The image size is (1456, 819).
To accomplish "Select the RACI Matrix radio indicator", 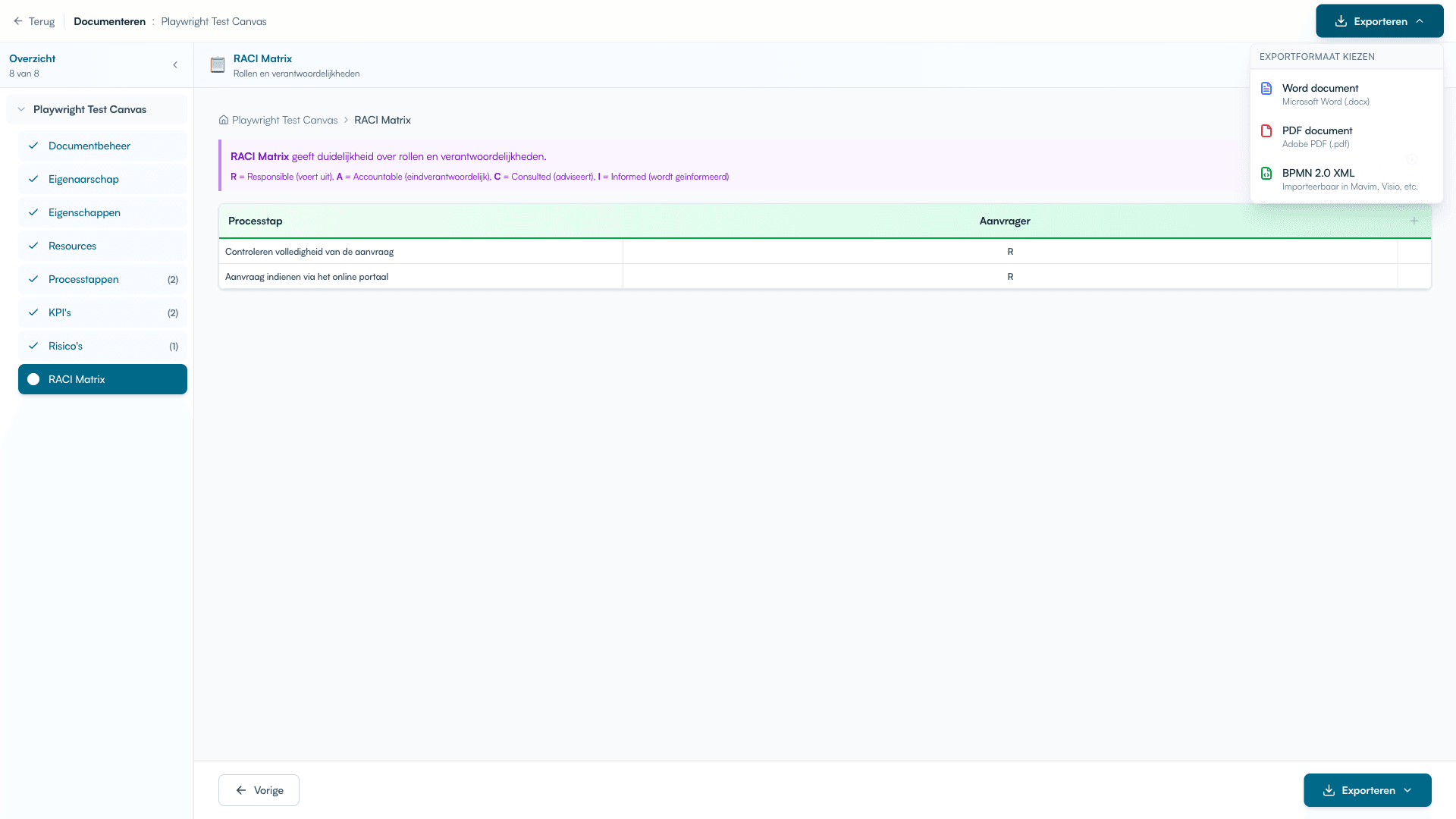I will (x=33, y=379).
